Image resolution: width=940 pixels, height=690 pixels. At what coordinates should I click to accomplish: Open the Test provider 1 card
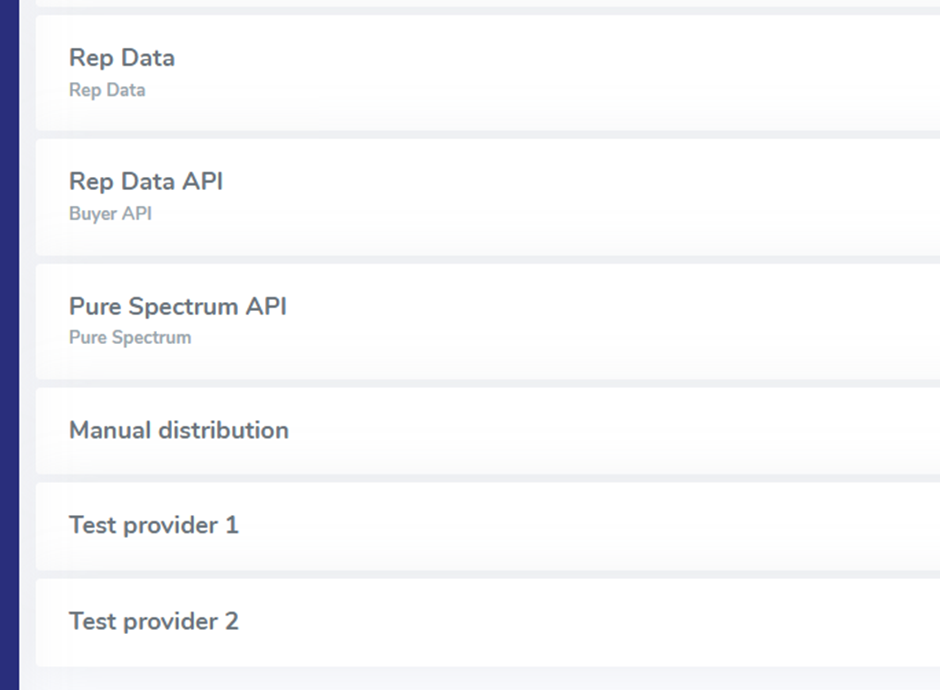(487, 526)
